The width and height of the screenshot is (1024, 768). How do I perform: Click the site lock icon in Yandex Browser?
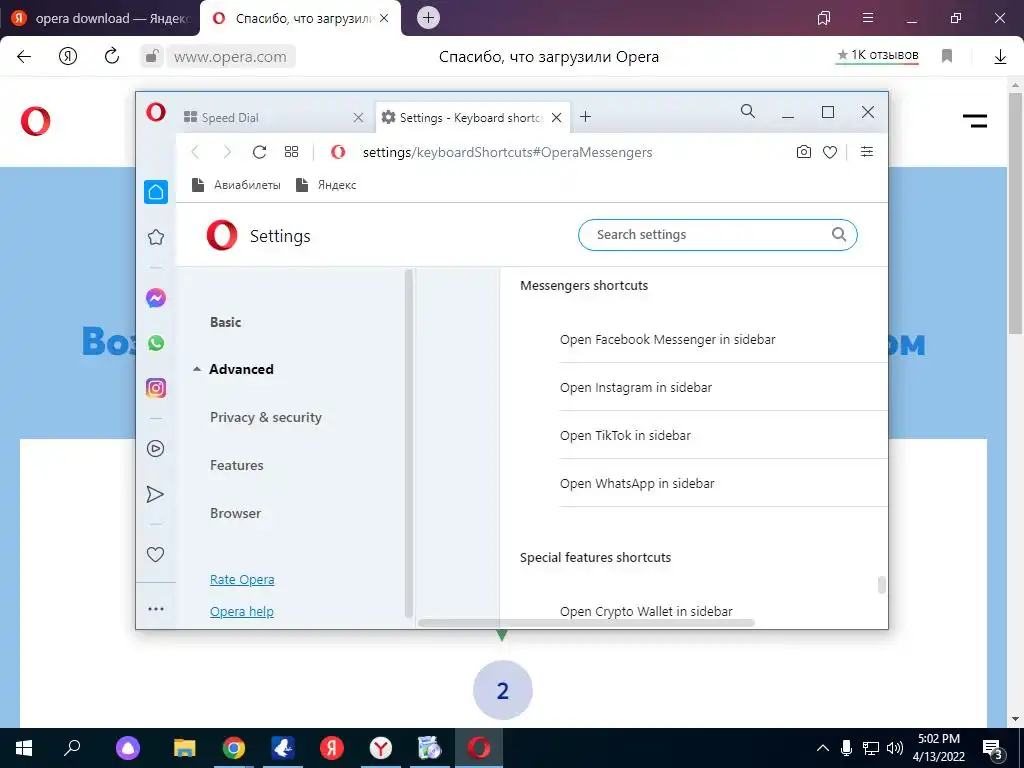click(151, 56)
